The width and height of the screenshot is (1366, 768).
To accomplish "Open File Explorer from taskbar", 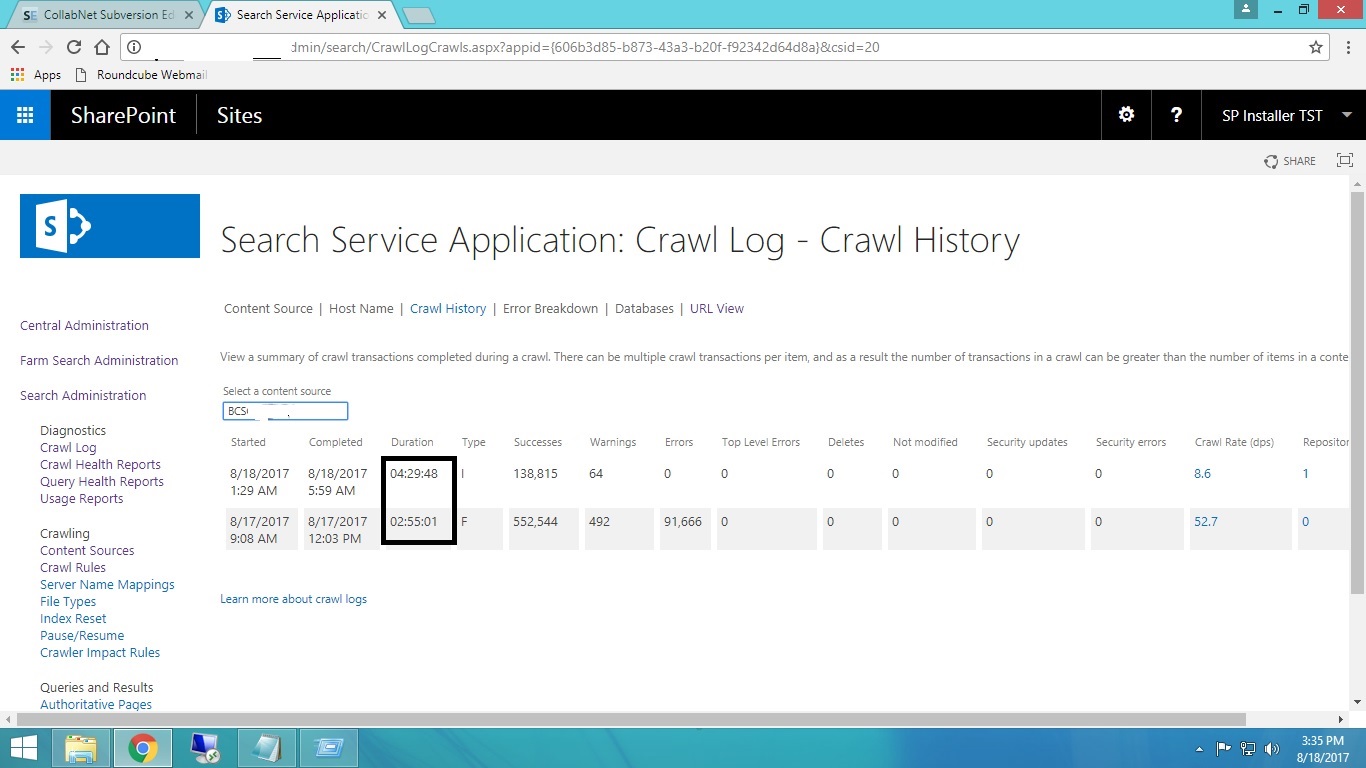I will coord(81,748).
